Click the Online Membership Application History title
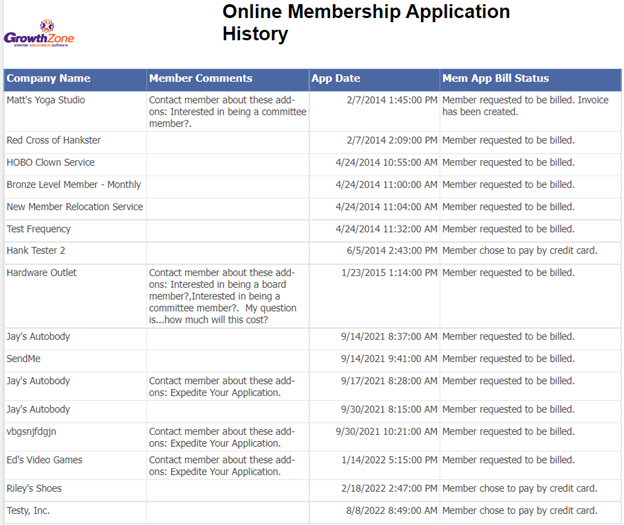Viewport: 624px width, 525px height. click(x=366, y=23)
